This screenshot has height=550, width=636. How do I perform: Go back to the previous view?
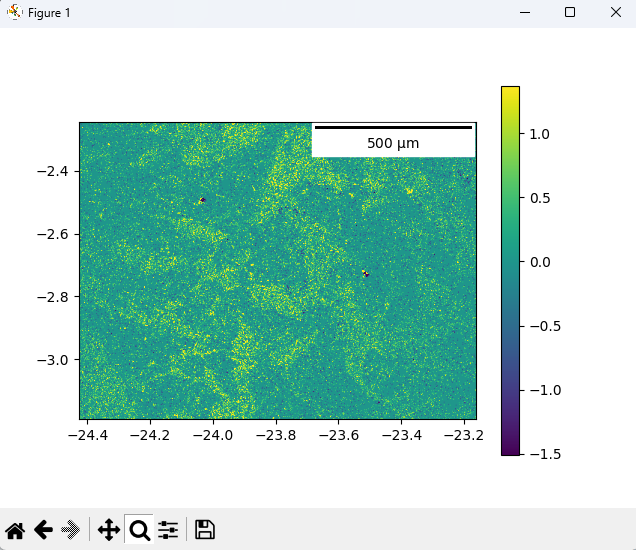(x=43, y=530)
